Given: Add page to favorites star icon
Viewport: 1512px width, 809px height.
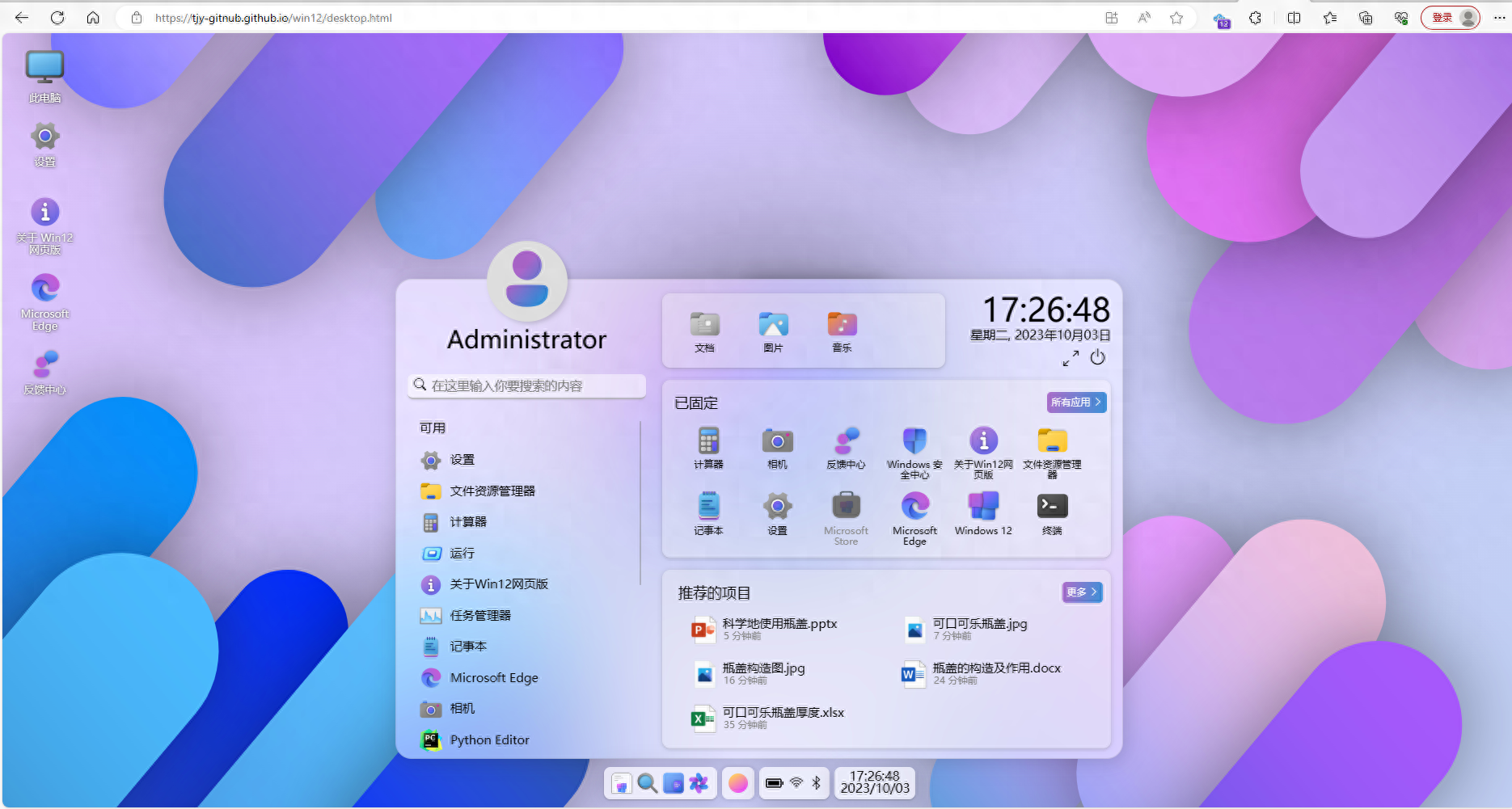Looking at the screenshot, I should click(1176, 18).
